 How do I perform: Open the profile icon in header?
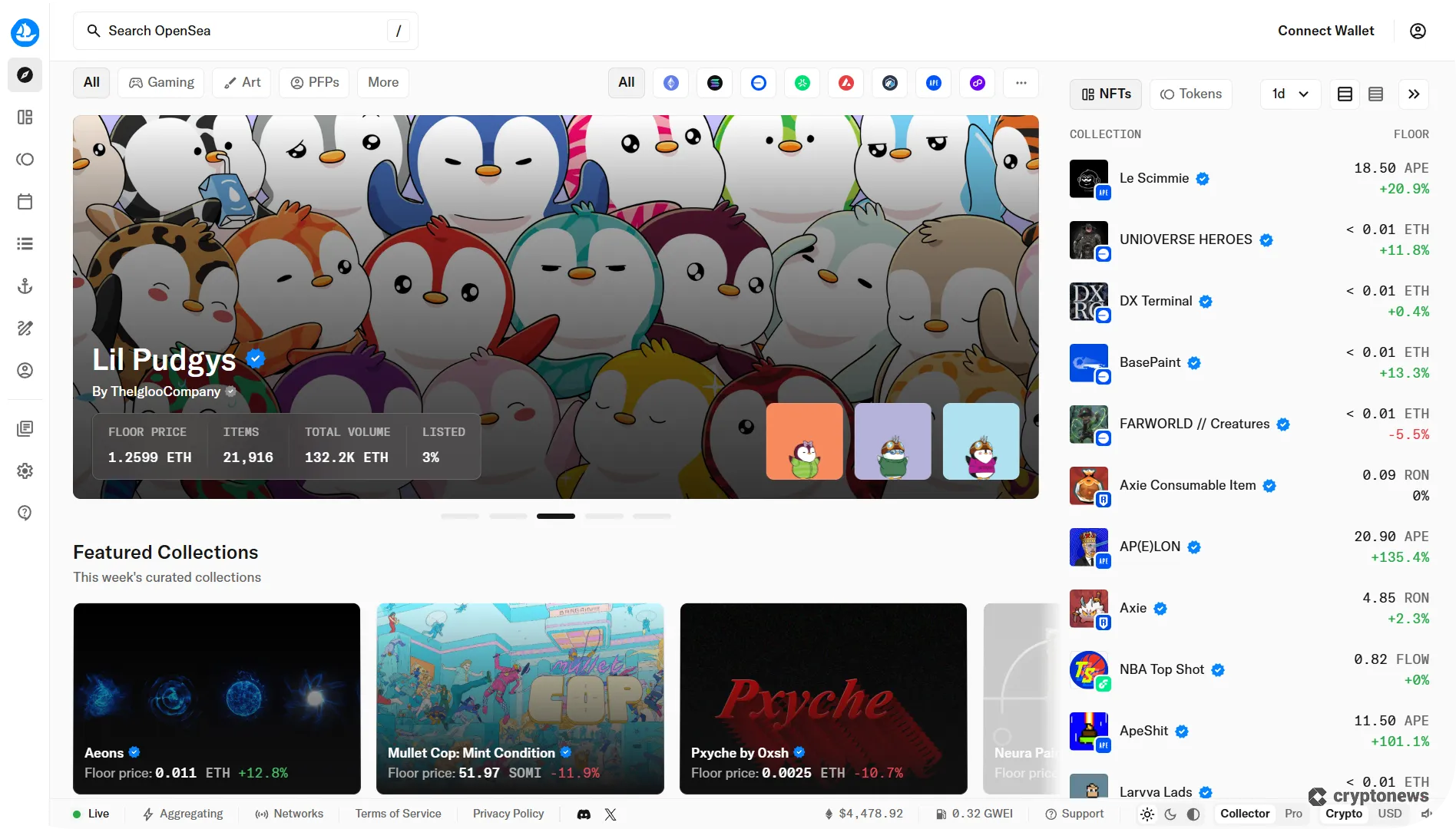point(1418,31)
